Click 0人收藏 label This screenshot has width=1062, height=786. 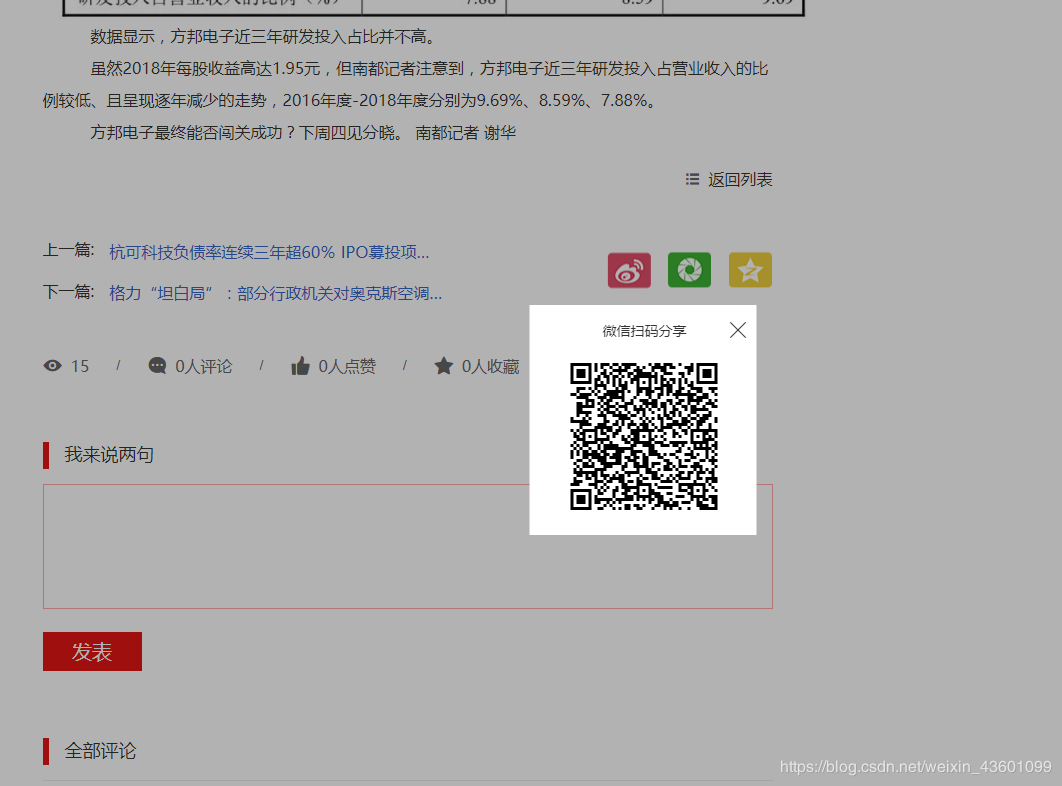(490, 367)
